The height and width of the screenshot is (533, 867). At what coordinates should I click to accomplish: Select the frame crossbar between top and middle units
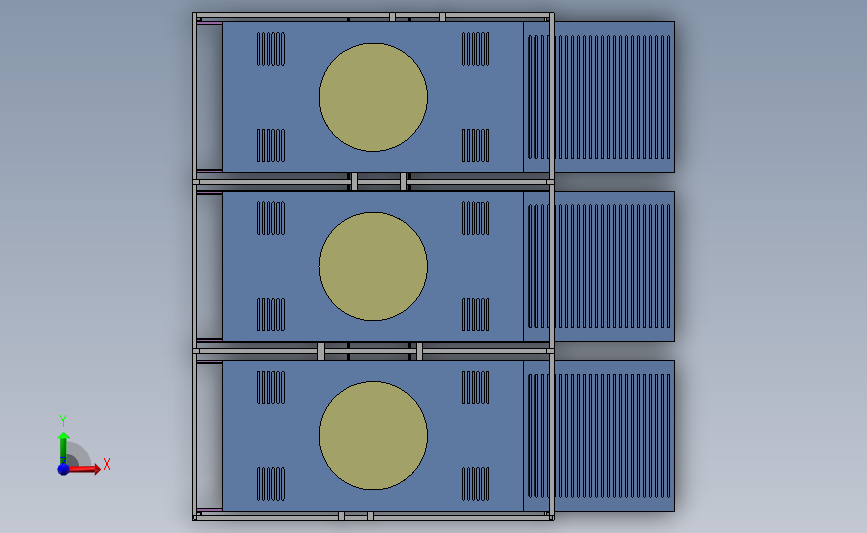(x=373, y=182)
